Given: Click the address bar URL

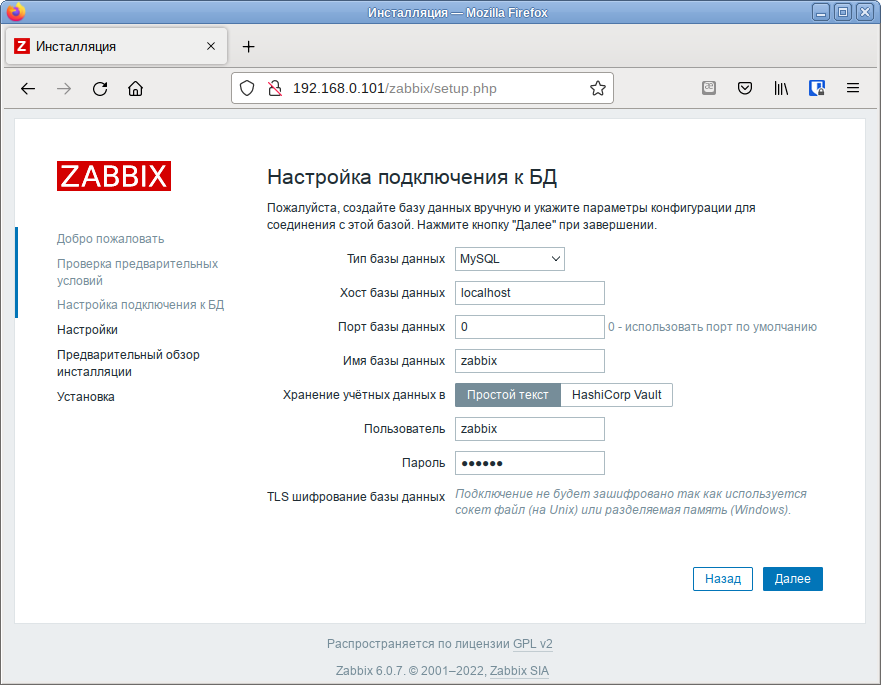Looking at the screenshot, I should pos(394,88).
